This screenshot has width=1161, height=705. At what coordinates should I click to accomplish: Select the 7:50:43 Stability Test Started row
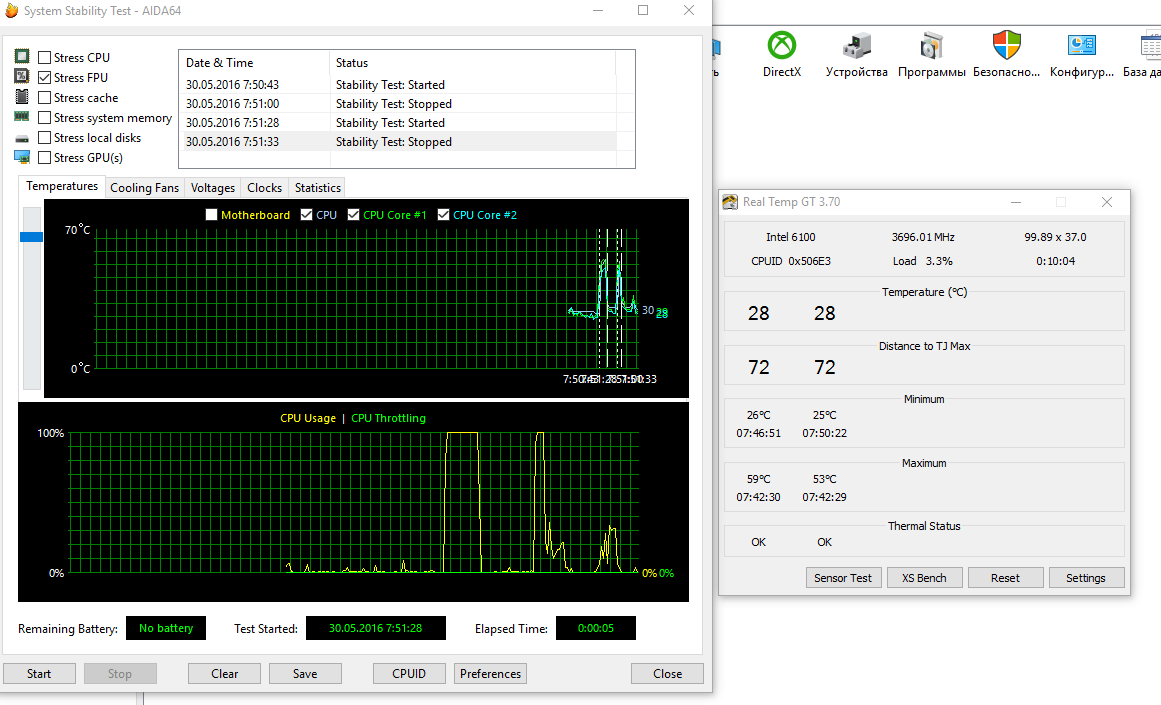click(x=399, y=84)
